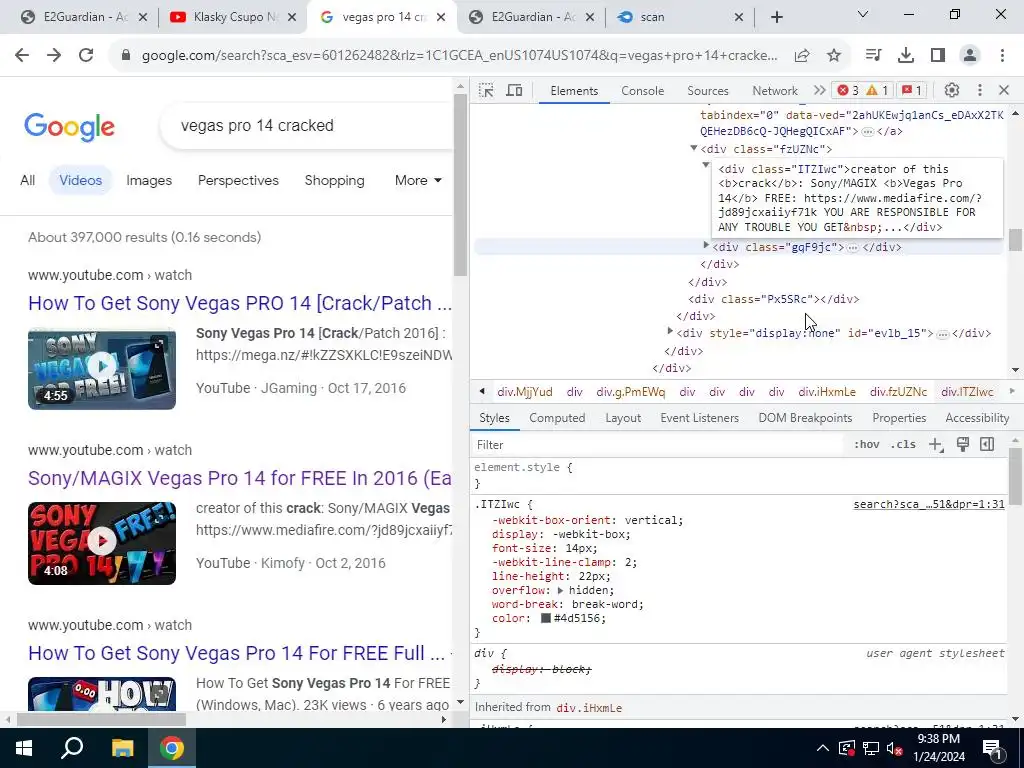Toggle Chrome side panel icon
This screenshot has width=1024, height=768.
pyautogui.click(x=938, y=56)
